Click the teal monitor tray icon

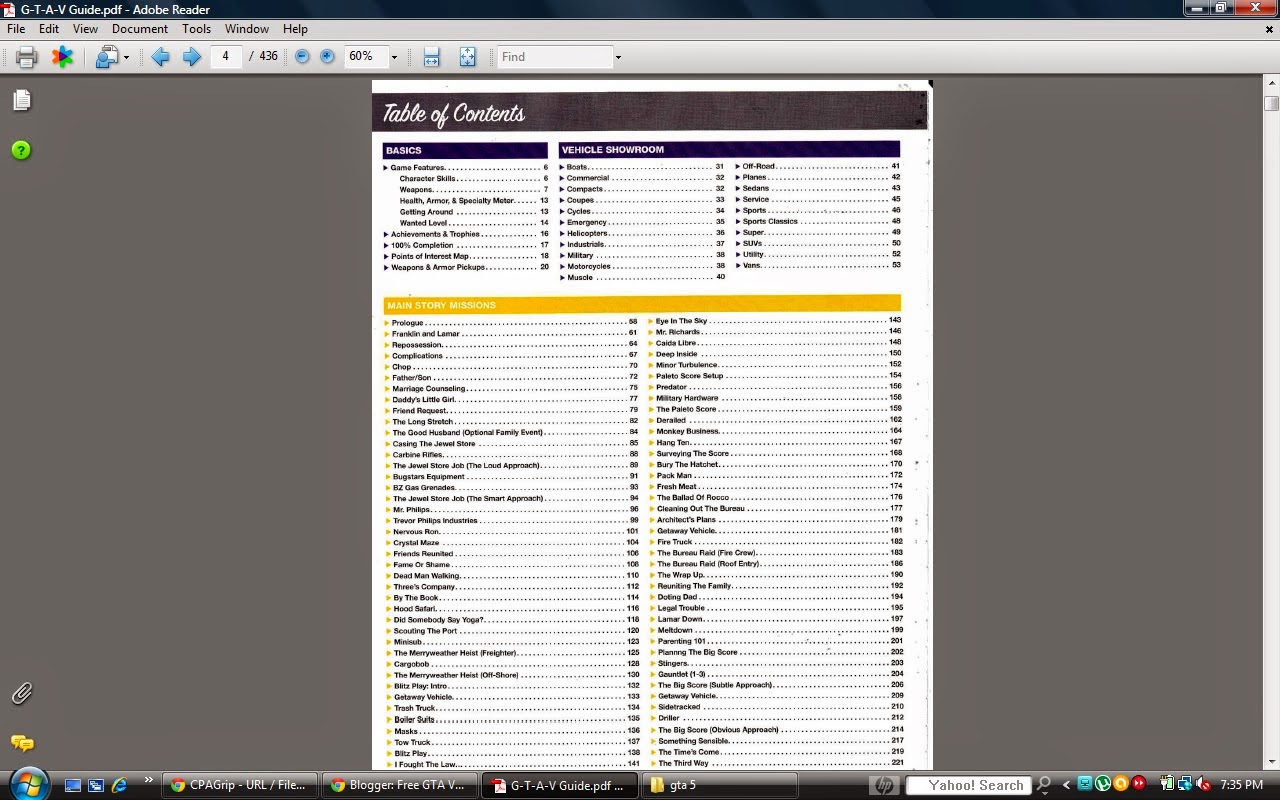(x=1085, y=785)
